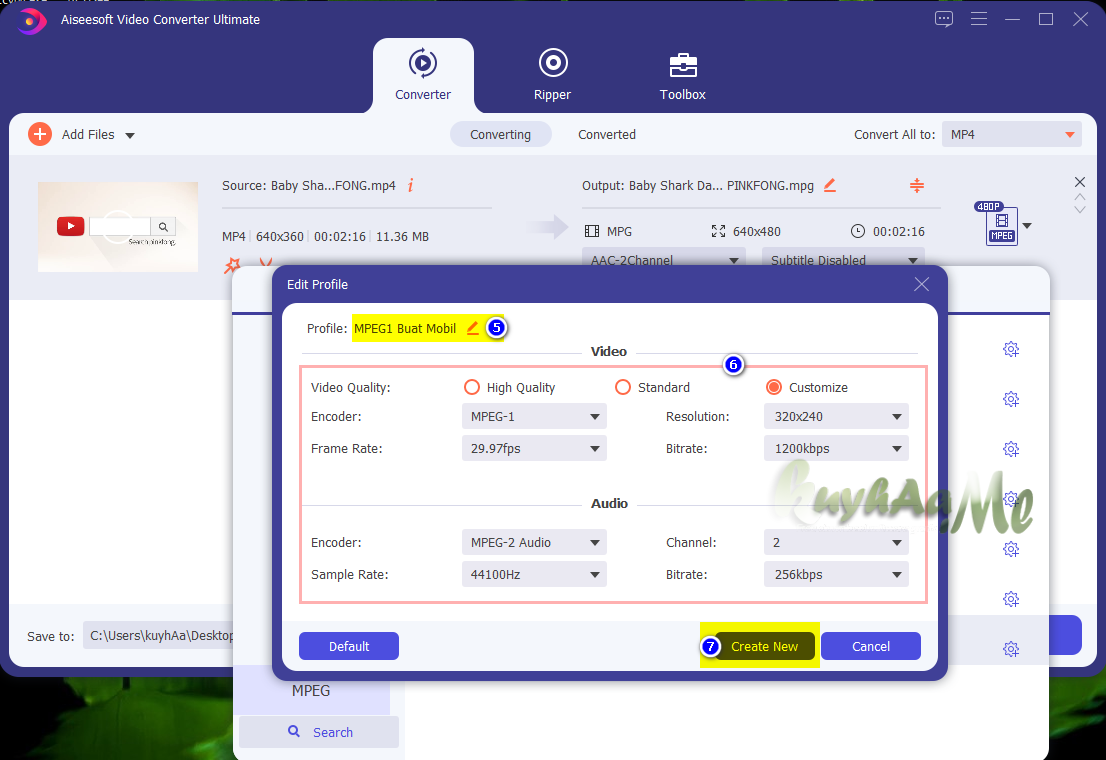This screenshot has width=1106, height=760.
Task: Select the MPEG format in list
Action: (311, 691)
